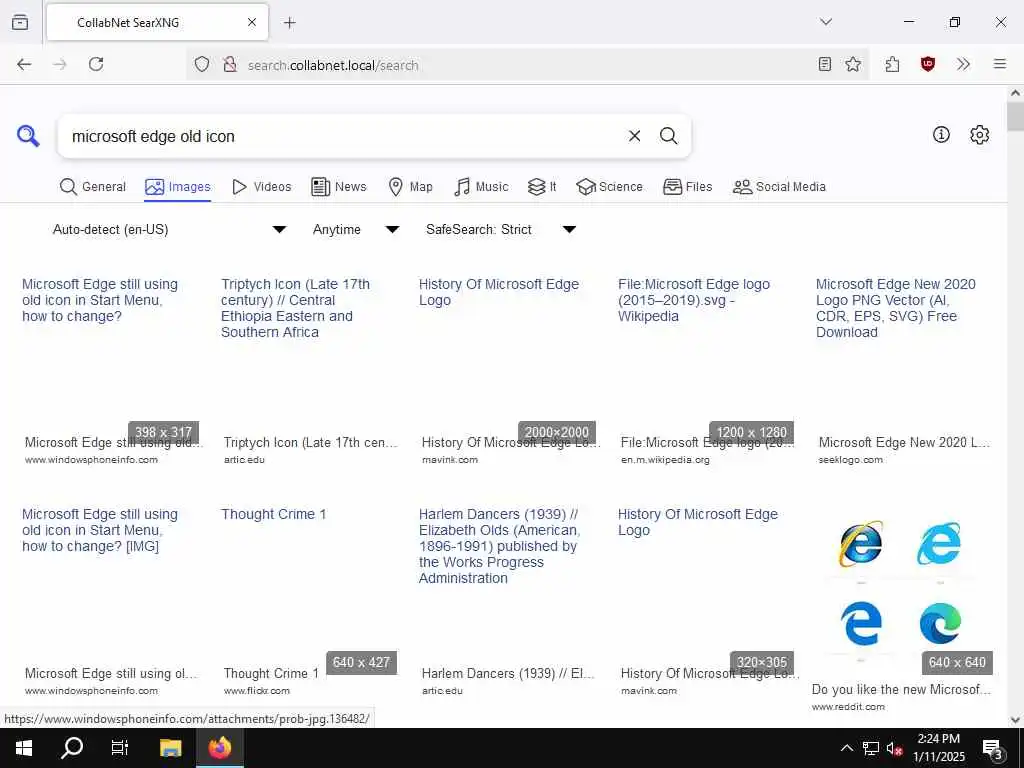Submit search with magnifier button
The image size is (1024, 768).
[x=668, y=136]
